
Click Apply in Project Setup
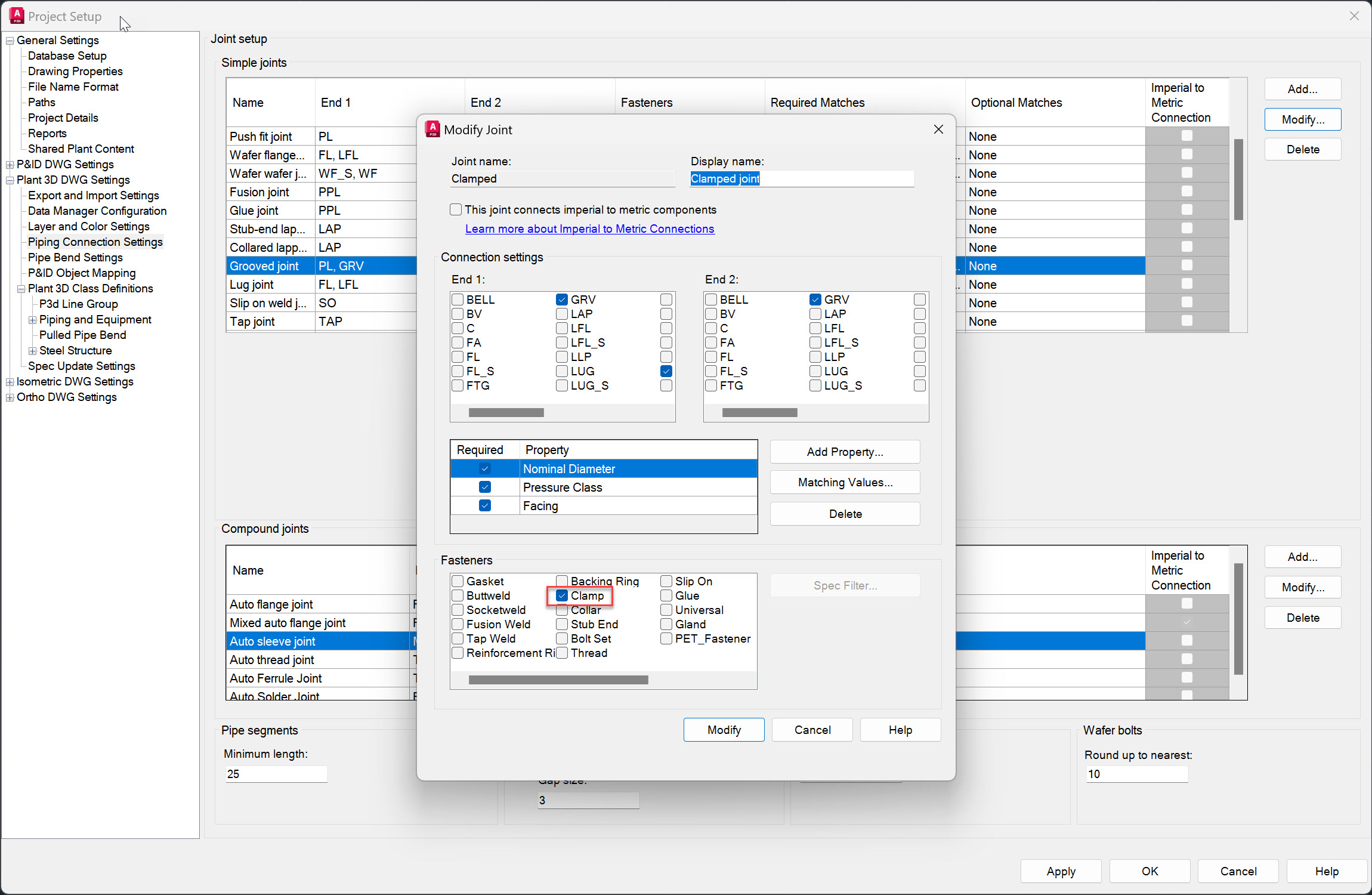1061,871
